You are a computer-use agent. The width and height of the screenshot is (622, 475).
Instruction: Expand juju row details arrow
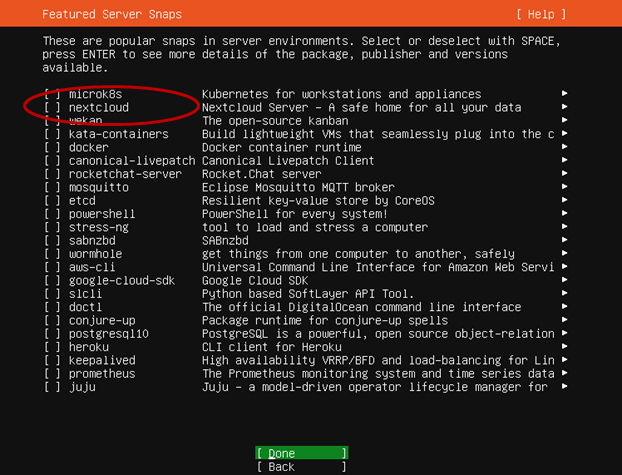(x=564, y=386)
